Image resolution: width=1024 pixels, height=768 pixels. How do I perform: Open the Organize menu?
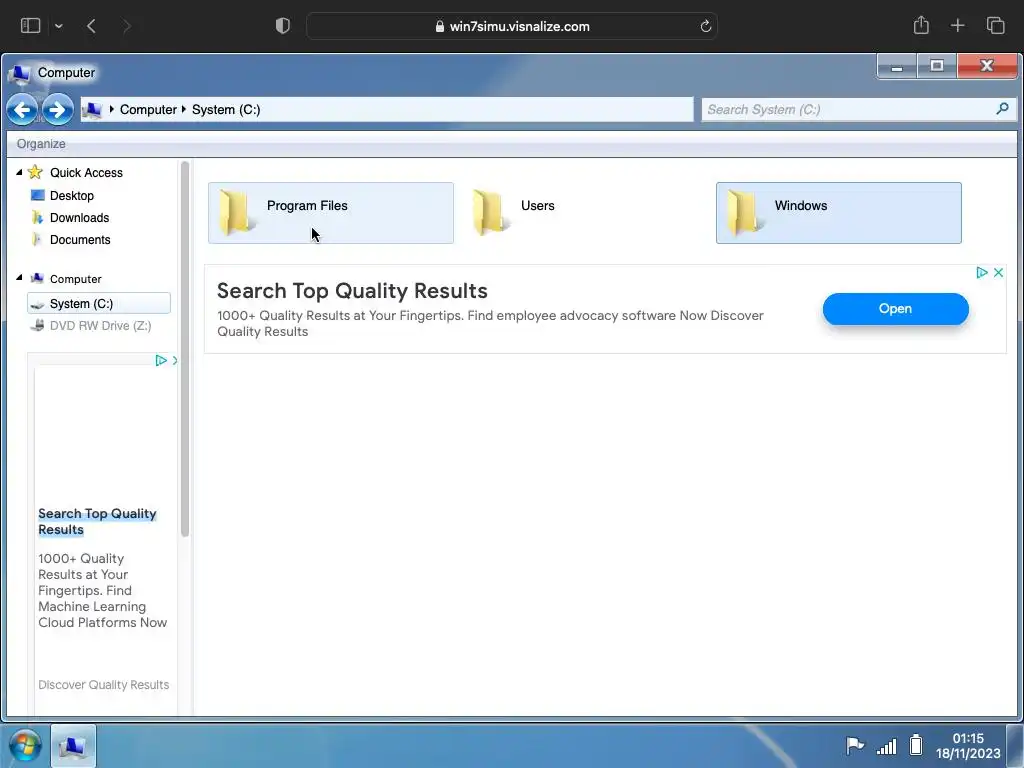click(x=41, y=144)
